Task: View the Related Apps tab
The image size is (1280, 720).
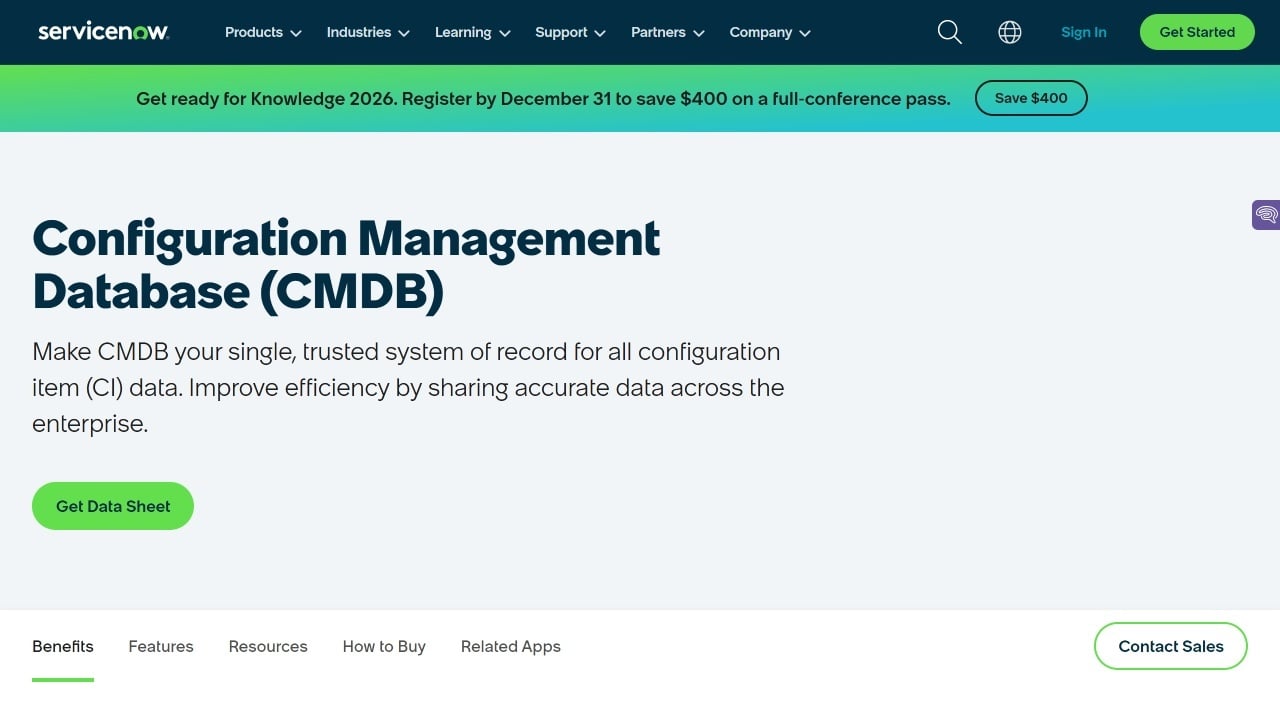Action: [x=510, y=646]
